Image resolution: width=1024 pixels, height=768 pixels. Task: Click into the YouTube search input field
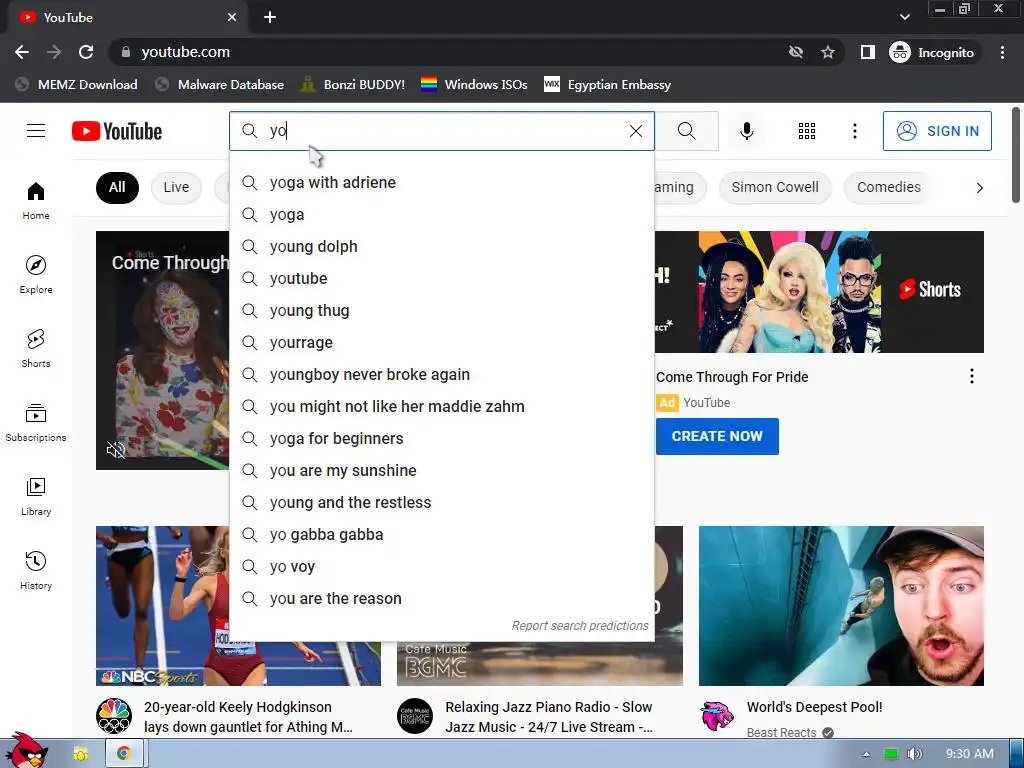pyautogui.click(x=444, y=131)
